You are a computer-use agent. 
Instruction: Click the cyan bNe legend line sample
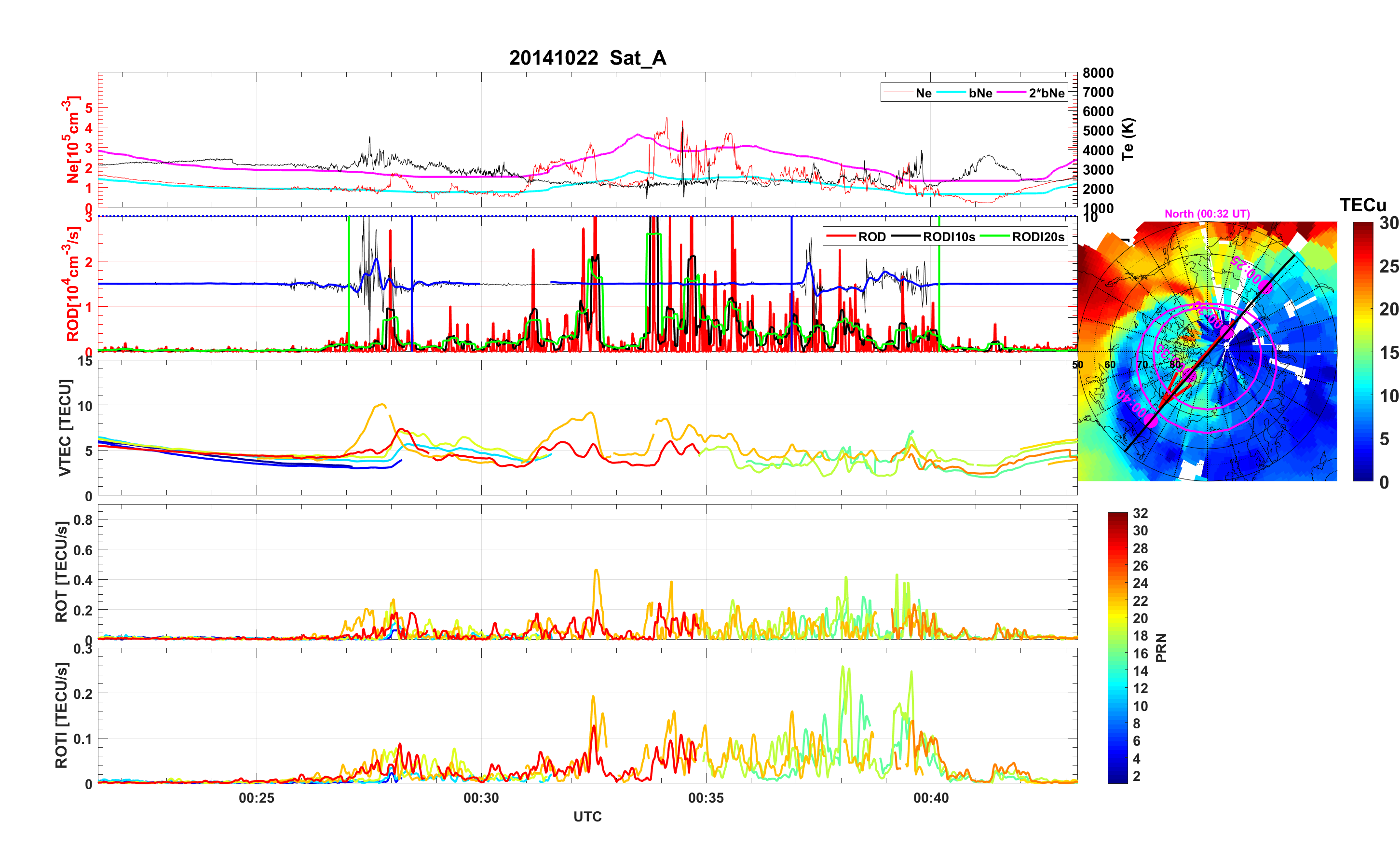pyautogui.click(x=951, y=93)
